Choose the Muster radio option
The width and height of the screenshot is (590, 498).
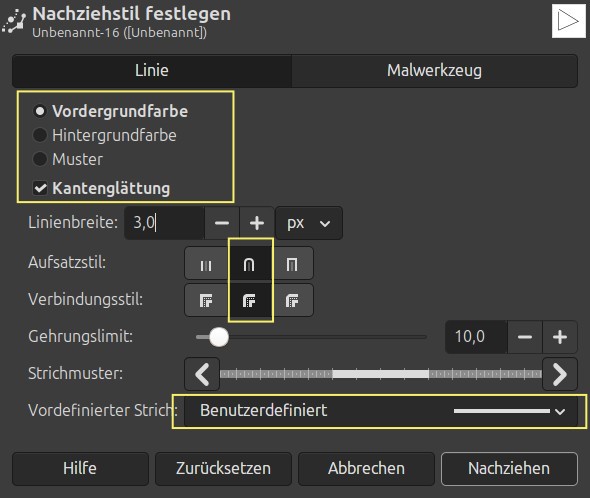click(68, 159)
